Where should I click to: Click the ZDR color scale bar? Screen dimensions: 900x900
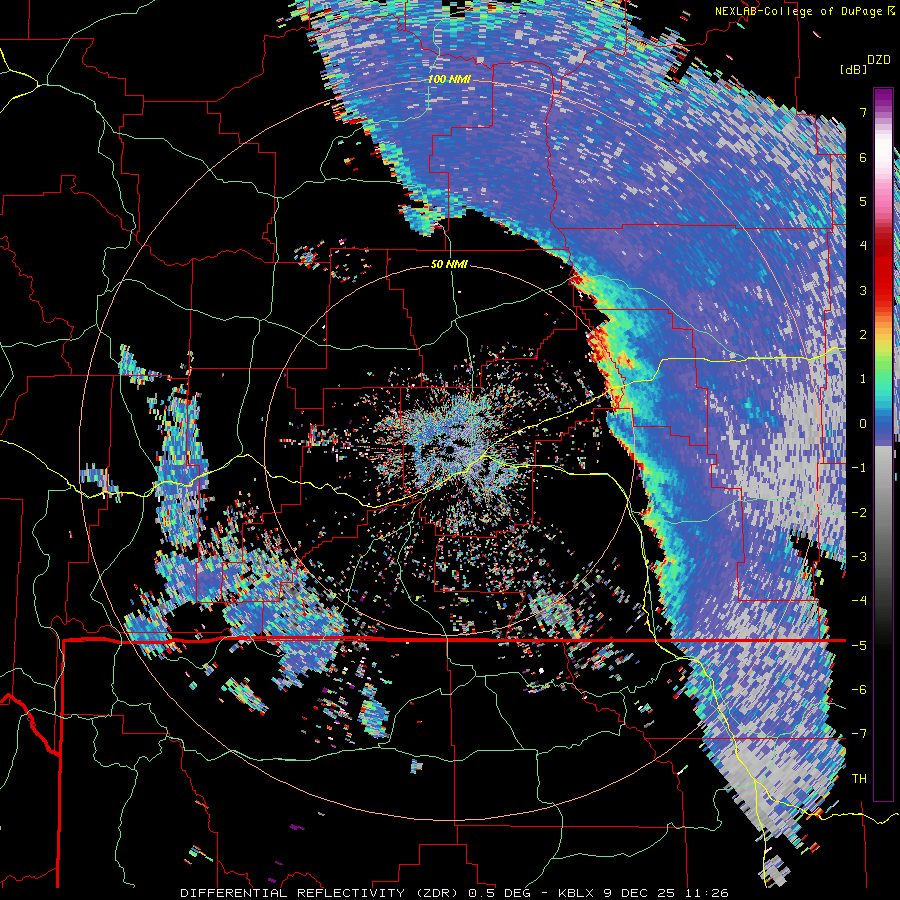coord(883,444)
